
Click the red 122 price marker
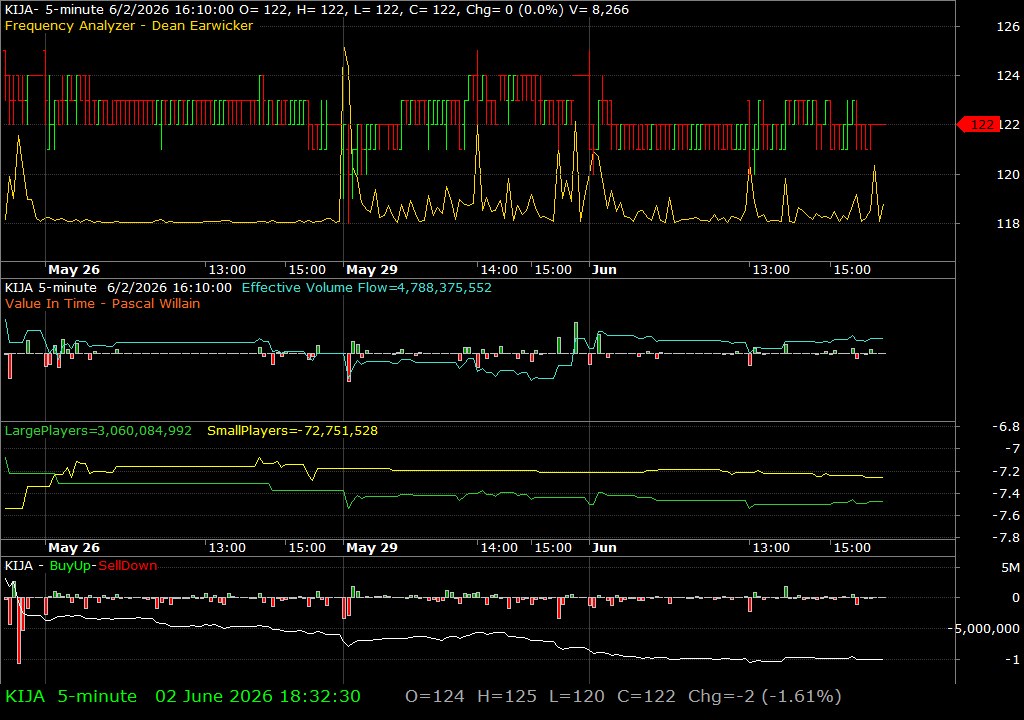pyautogui.click(x=978, y=124)
